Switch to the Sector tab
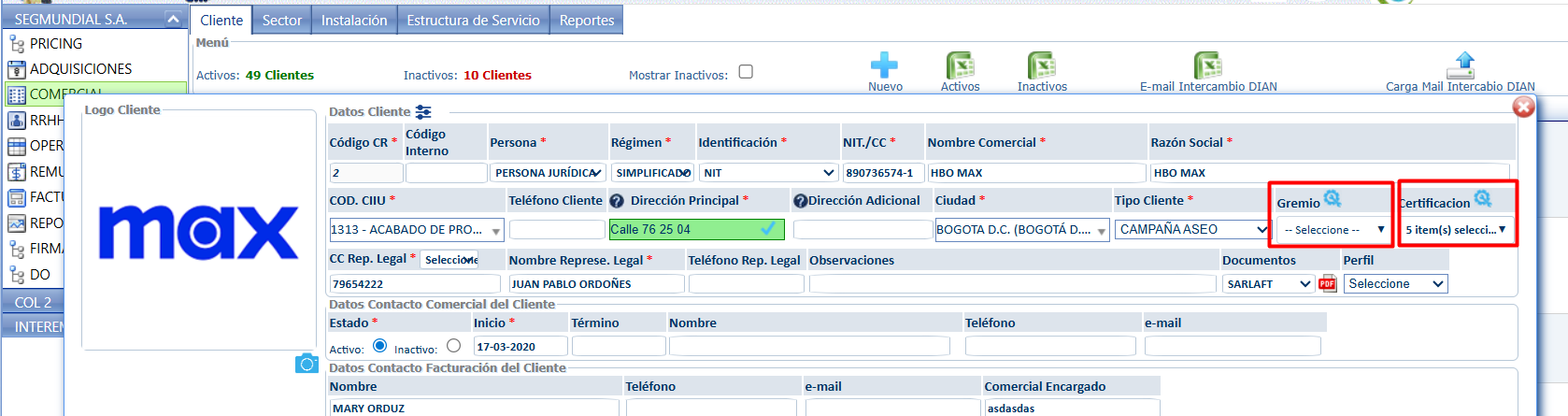Viewport: 1568px width, 416px height. [x=281, y=21]
